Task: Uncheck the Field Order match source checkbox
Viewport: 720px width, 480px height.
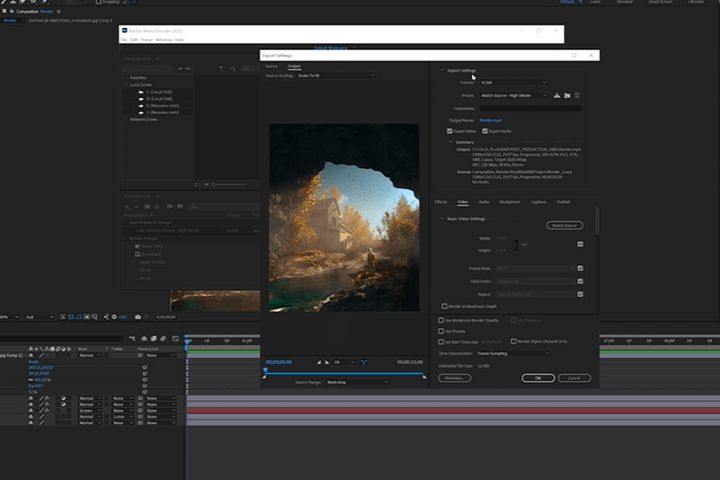Action: click(x=580, y=281)
